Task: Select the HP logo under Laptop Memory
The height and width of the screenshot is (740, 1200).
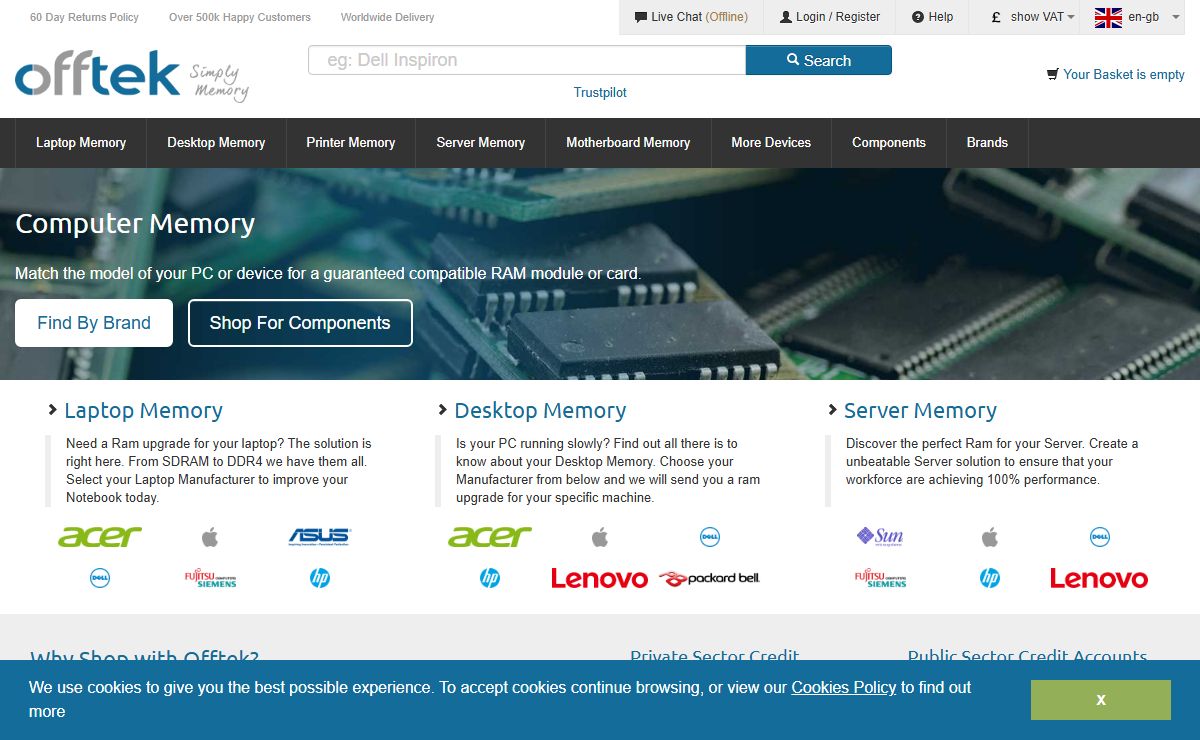Action: tap(320, 578)
